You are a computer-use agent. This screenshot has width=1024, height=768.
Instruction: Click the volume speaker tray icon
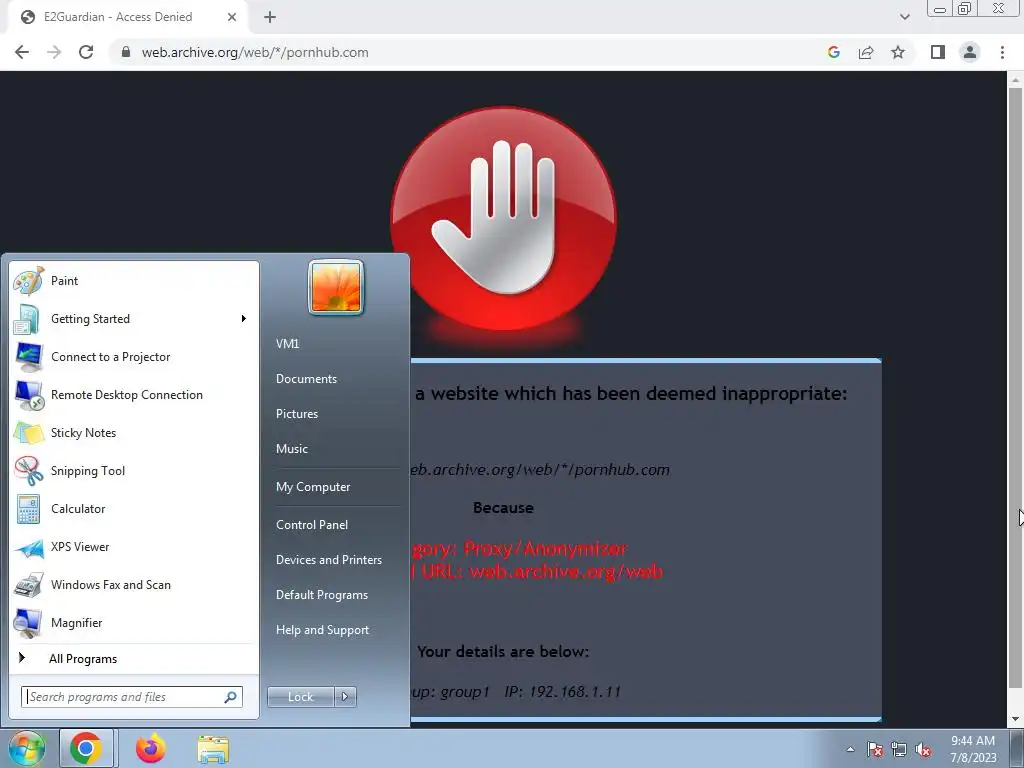click(x=923, y=749)
